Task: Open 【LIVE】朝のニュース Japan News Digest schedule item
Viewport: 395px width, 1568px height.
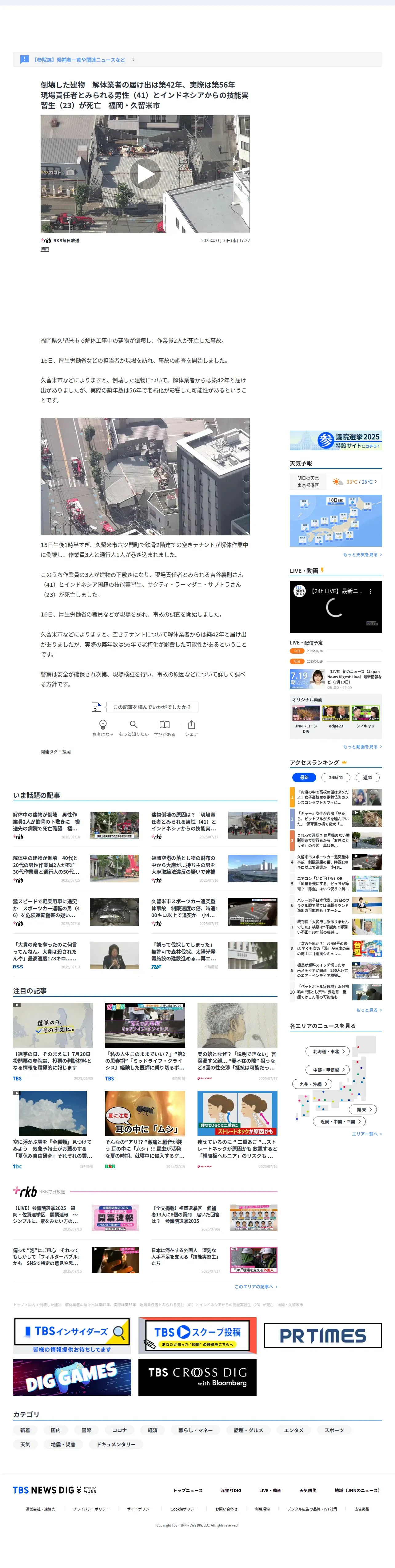Action: coord(336,679)
